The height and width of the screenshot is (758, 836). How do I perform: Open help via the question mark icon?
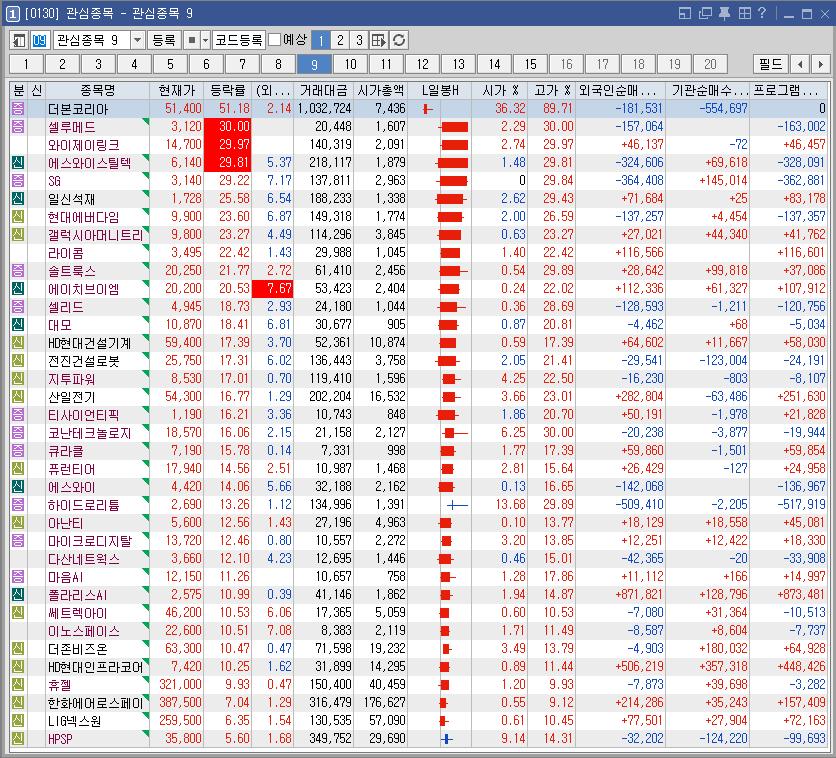pyautogui.click(x=762, y=13)
